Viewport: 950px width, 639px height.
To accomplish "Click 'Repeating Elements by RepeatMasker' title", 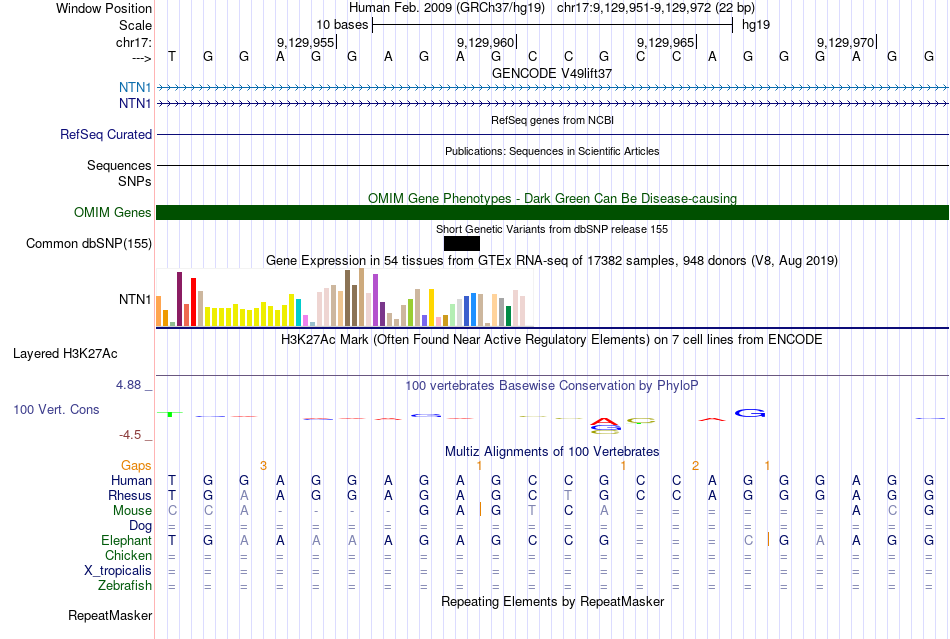I will pyautogui.click(x=553, y=601).
